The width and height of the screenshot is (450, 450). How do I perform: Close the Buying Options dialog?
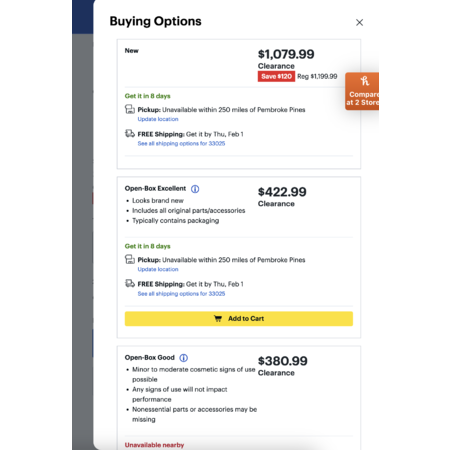point(359,22)
